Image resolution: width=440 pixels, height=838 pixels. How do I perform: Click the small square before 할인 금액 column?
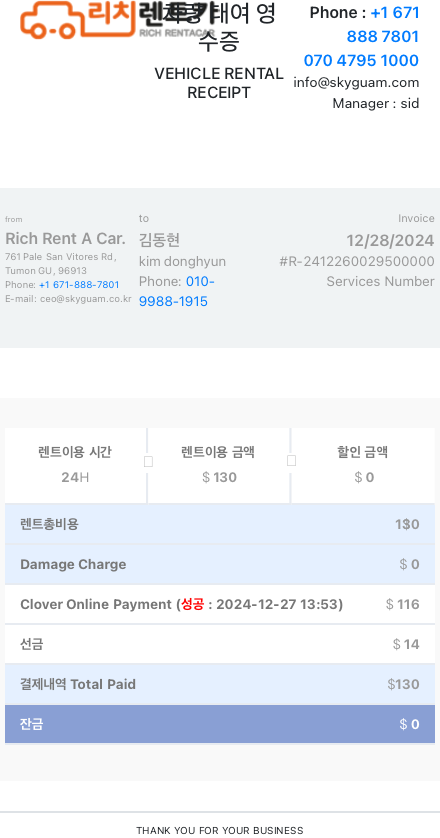click(291, 461)
